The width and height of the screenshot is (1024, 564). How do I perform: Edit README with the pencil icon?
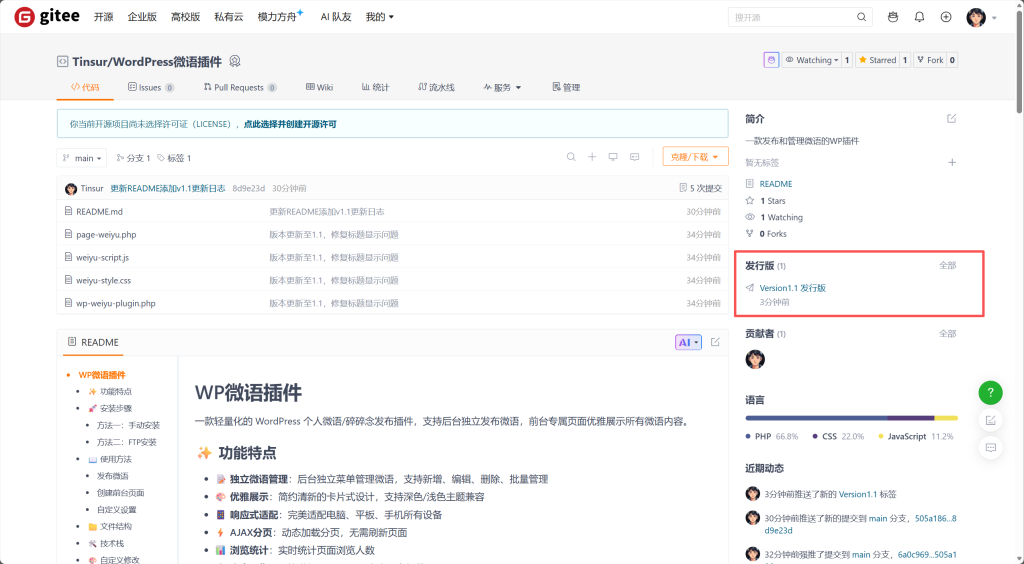[715, 342]
